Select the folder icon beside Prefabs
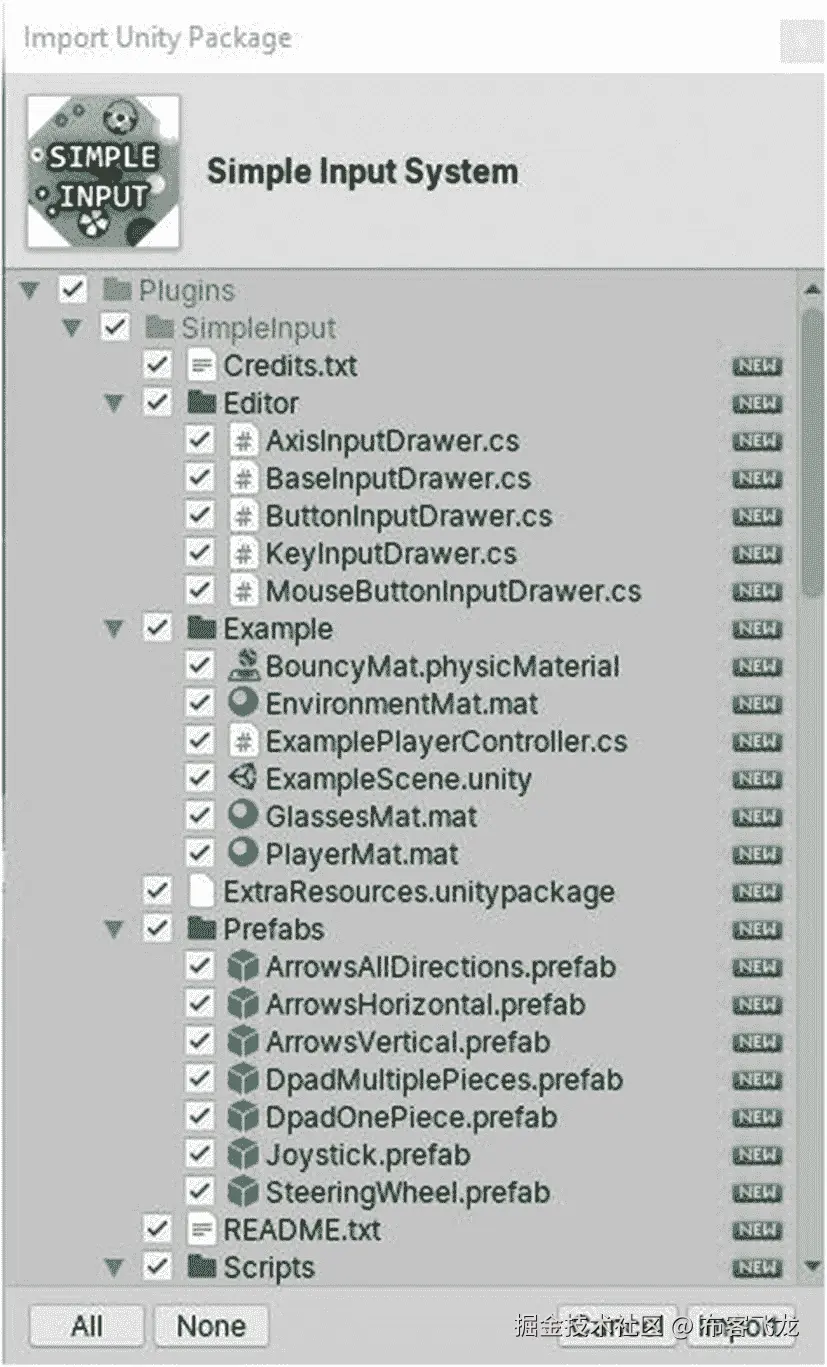Screen dimensions: 827x1367 (204, 929)
